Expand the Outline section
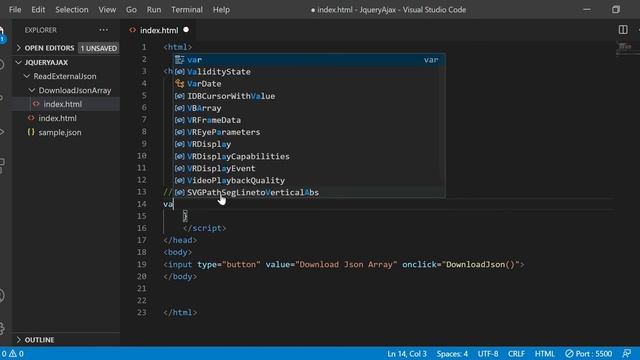The width and height of the screenshot is (640, 360). pos(39,340)
